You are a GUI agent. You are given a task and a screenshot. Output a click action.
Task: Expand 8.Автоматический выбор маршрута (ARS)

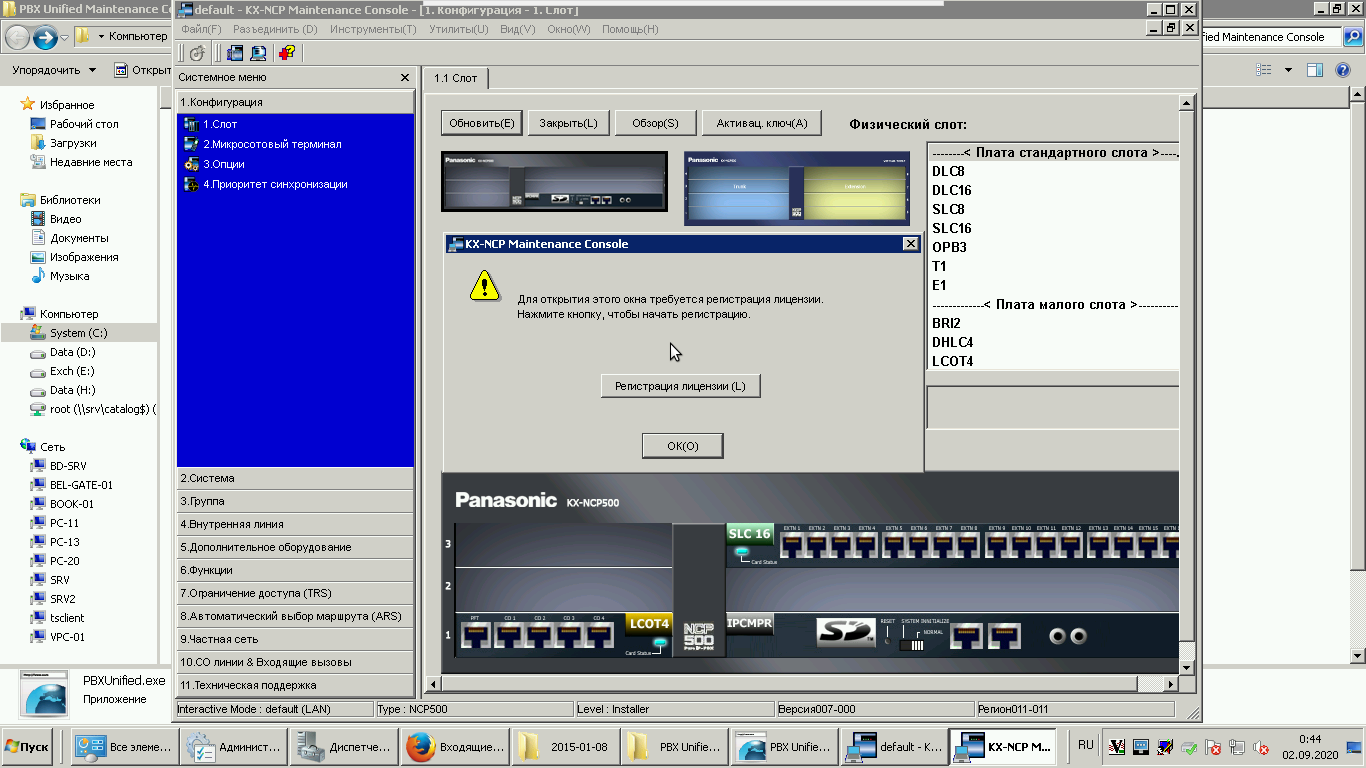pos(295,616)
